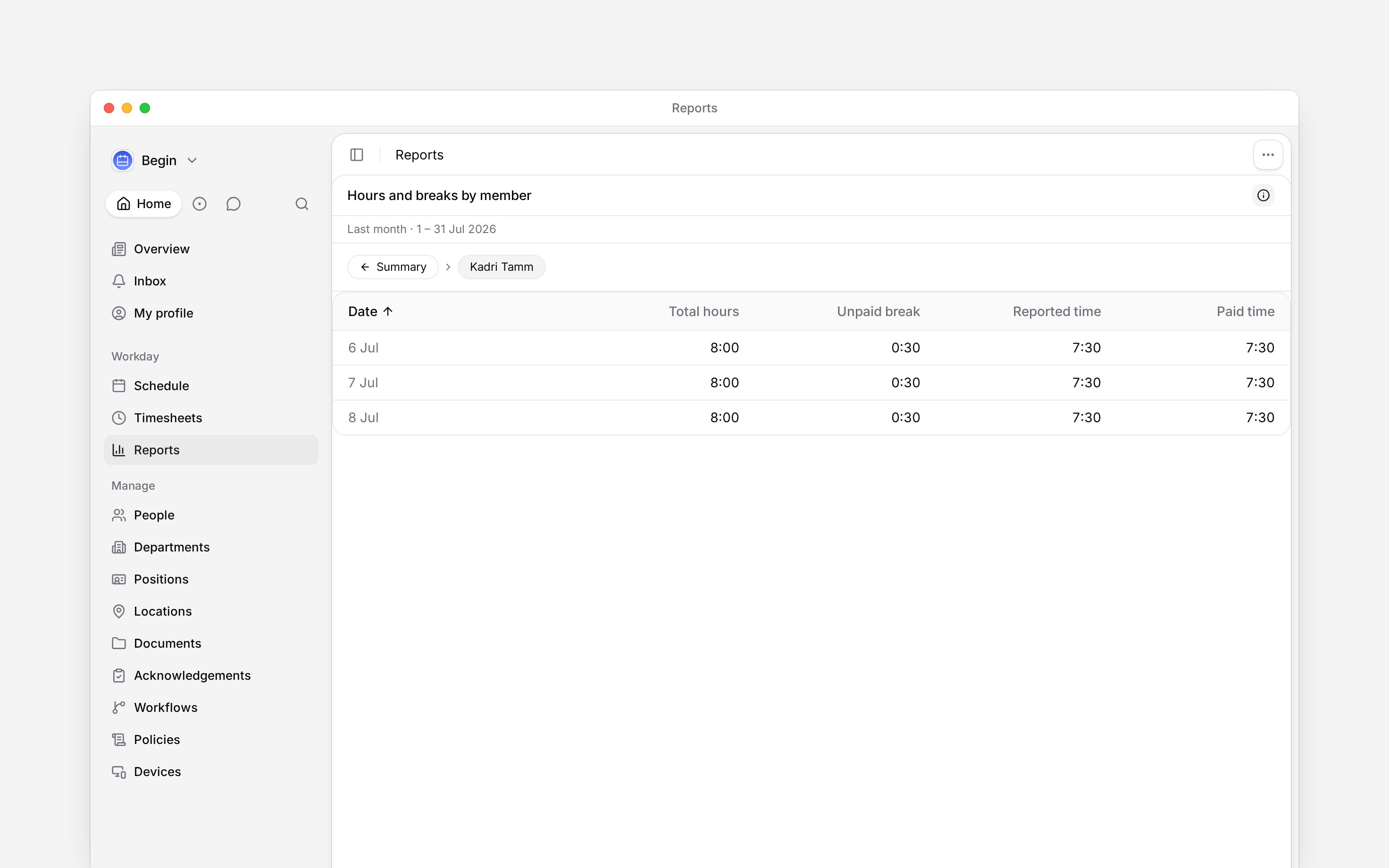The width and height of the screenshot is (1389, 868).
Task: Click the Kadri Tamm breadcrumb chip
Action: pyautogui.click(x=502, y=267)
